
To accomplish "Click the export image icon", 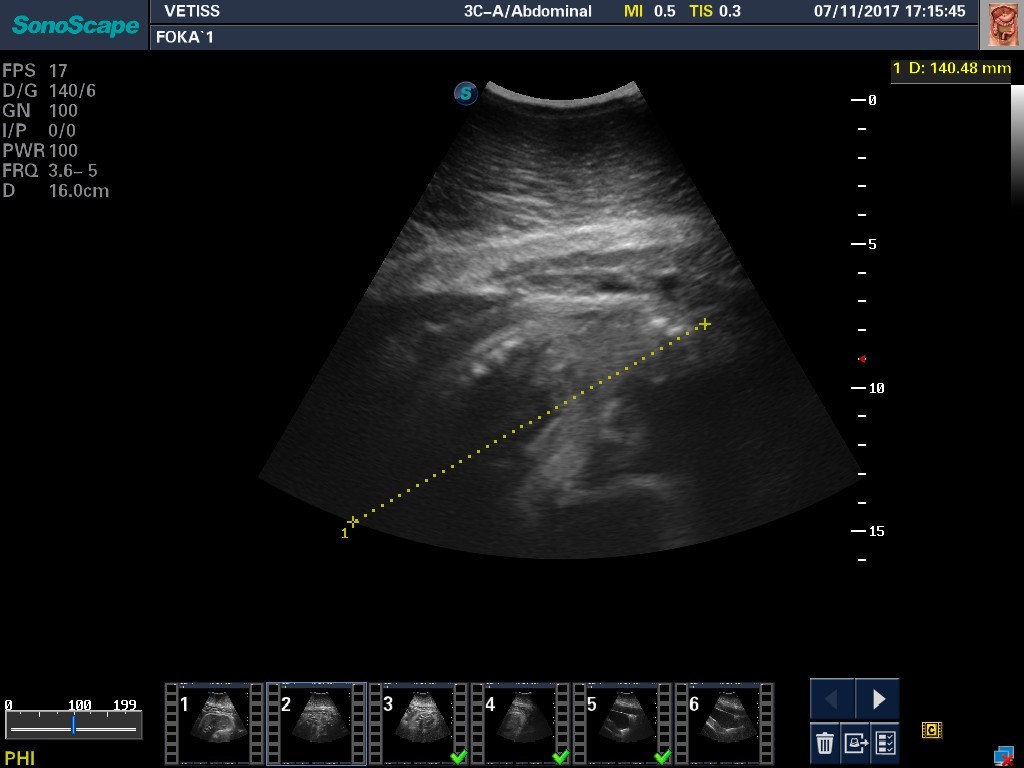I will click(855, 743).
